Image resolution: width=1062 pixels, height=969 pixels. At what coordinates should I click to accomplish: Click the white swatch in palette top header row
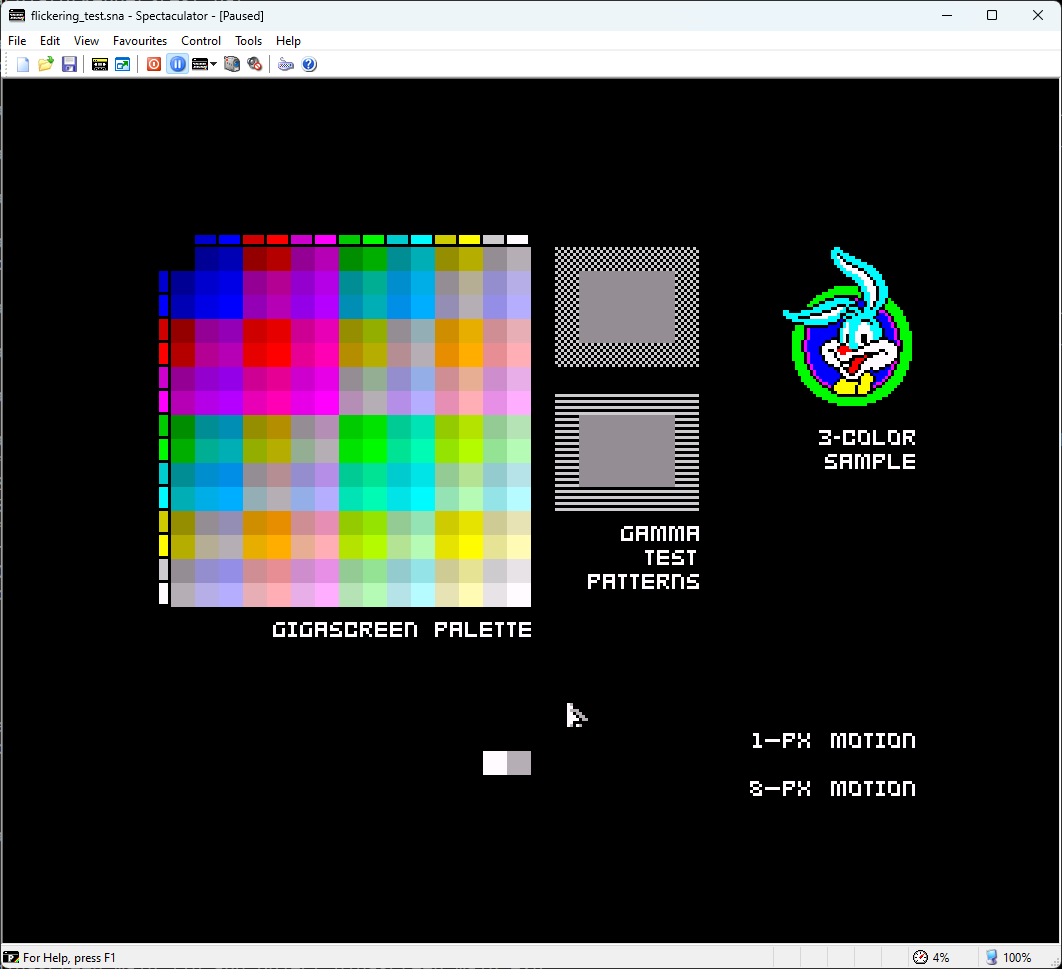517,239
